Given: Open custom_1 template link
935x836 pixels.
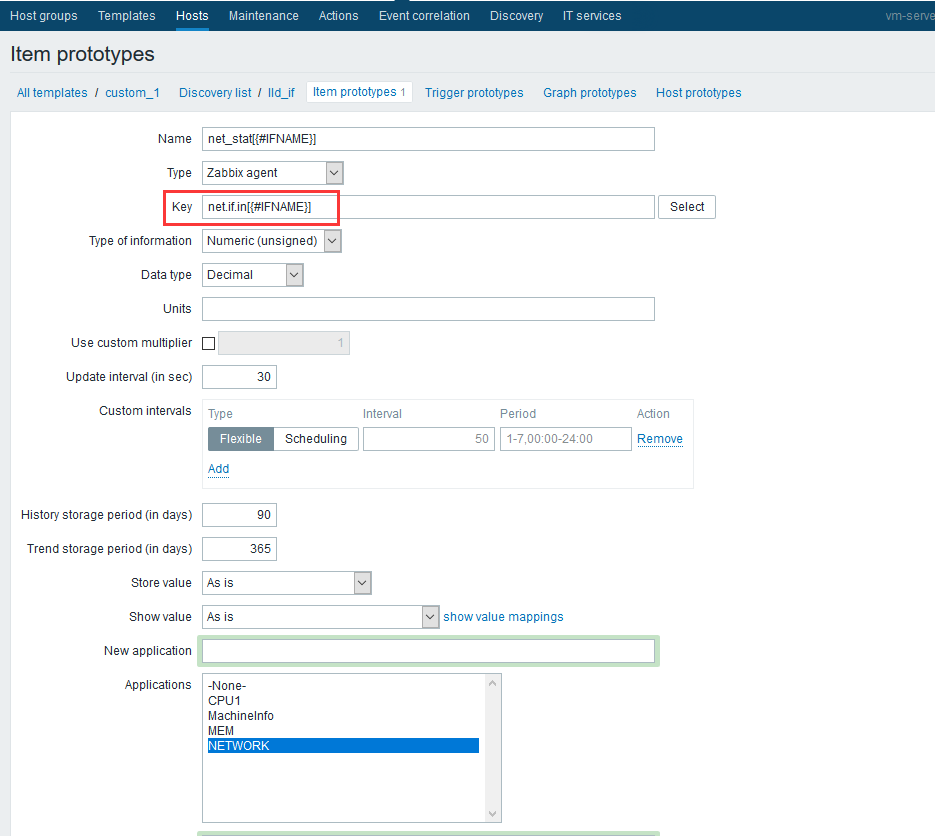Looking at the screenshot, I should click(x=132, y=92).
